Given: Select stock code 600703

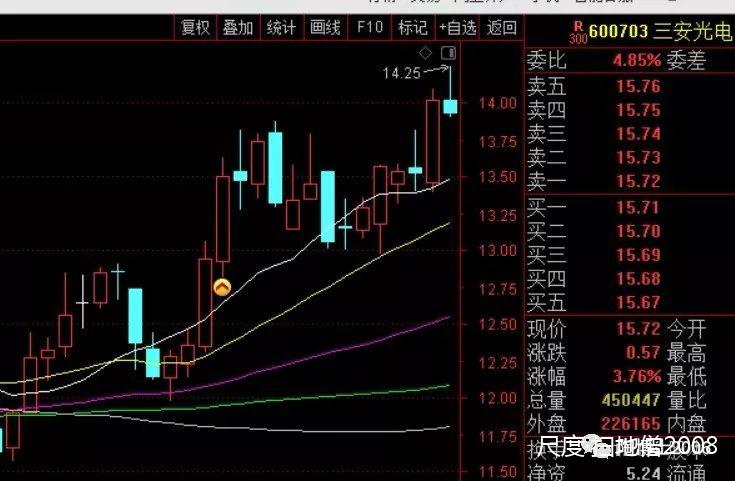Looking at the screenshot, I should point(618,31).
